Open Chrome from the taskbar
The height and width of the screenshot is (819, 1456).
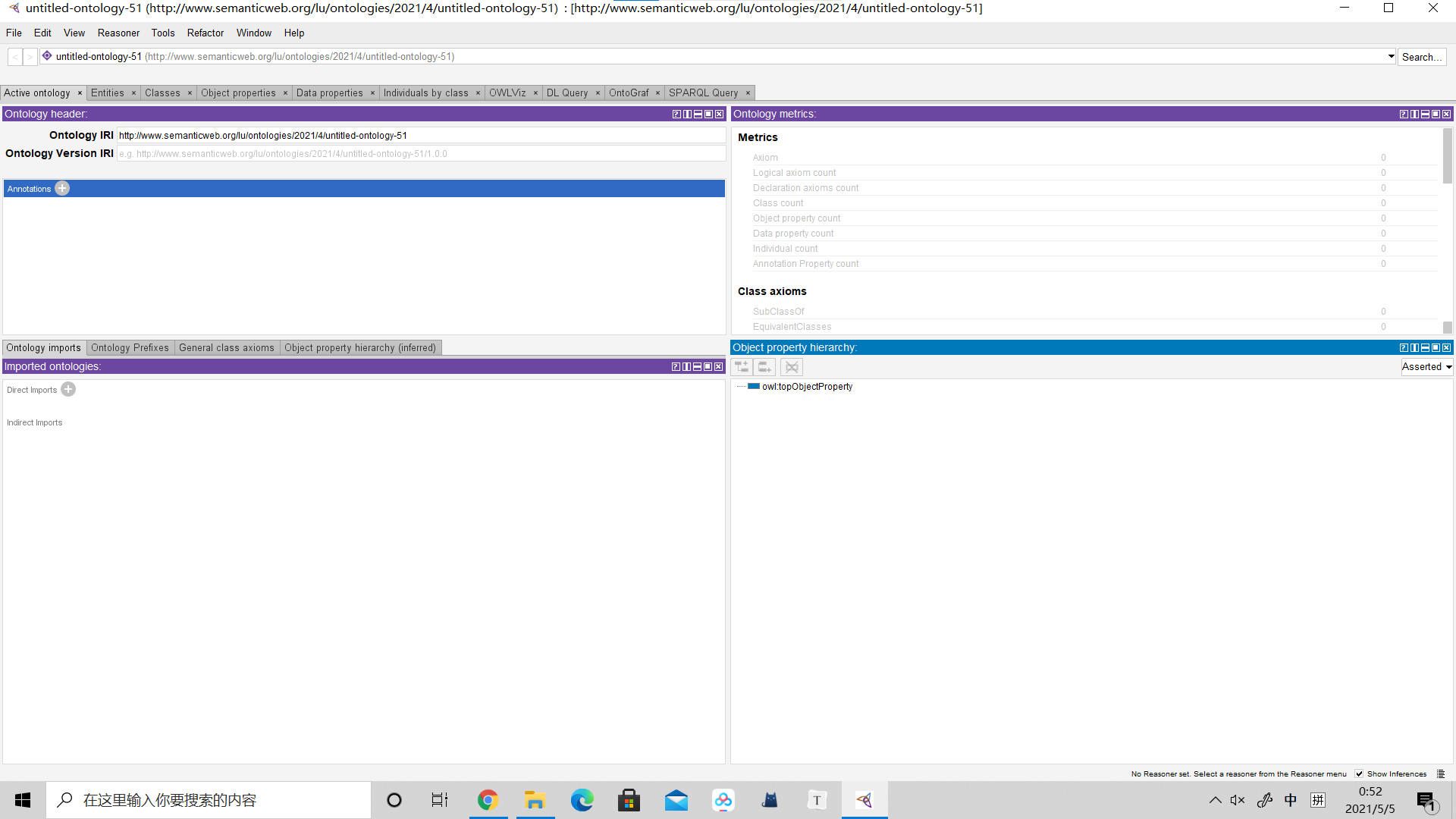pos(488,800)
